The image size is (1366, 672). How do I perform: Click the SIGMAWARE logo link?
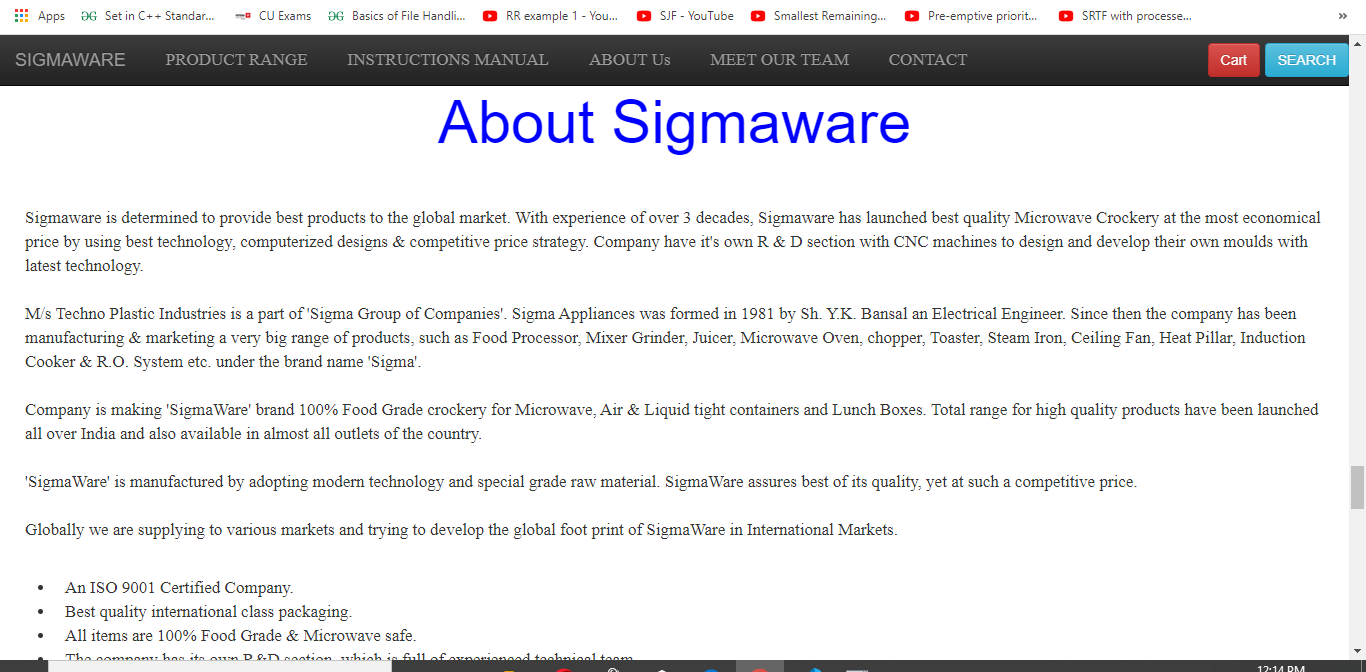click(x=70, y=60)
